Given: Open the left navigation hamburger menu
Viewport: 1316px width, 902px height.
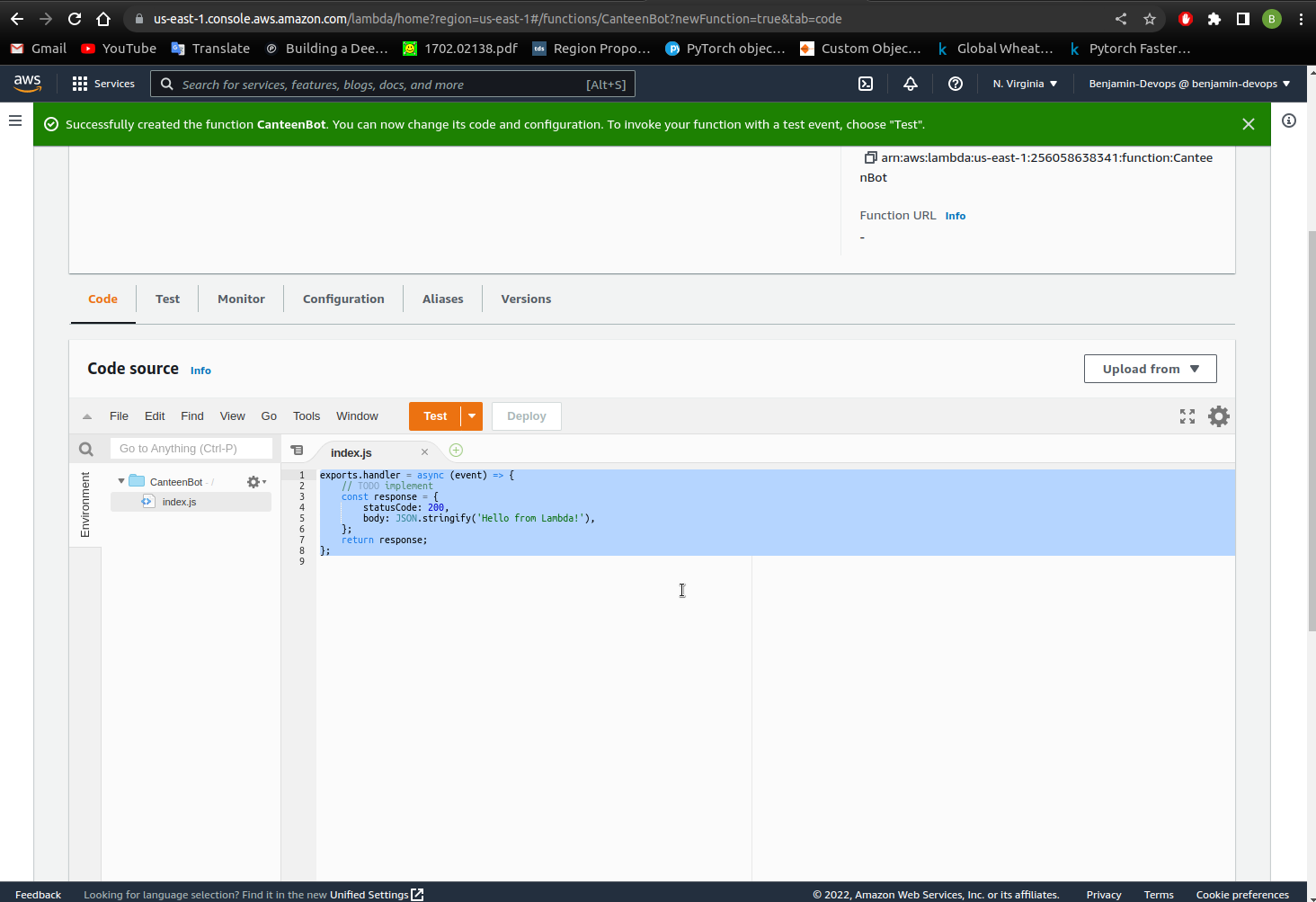Looking at the screenshot, I should coord(15,120).
